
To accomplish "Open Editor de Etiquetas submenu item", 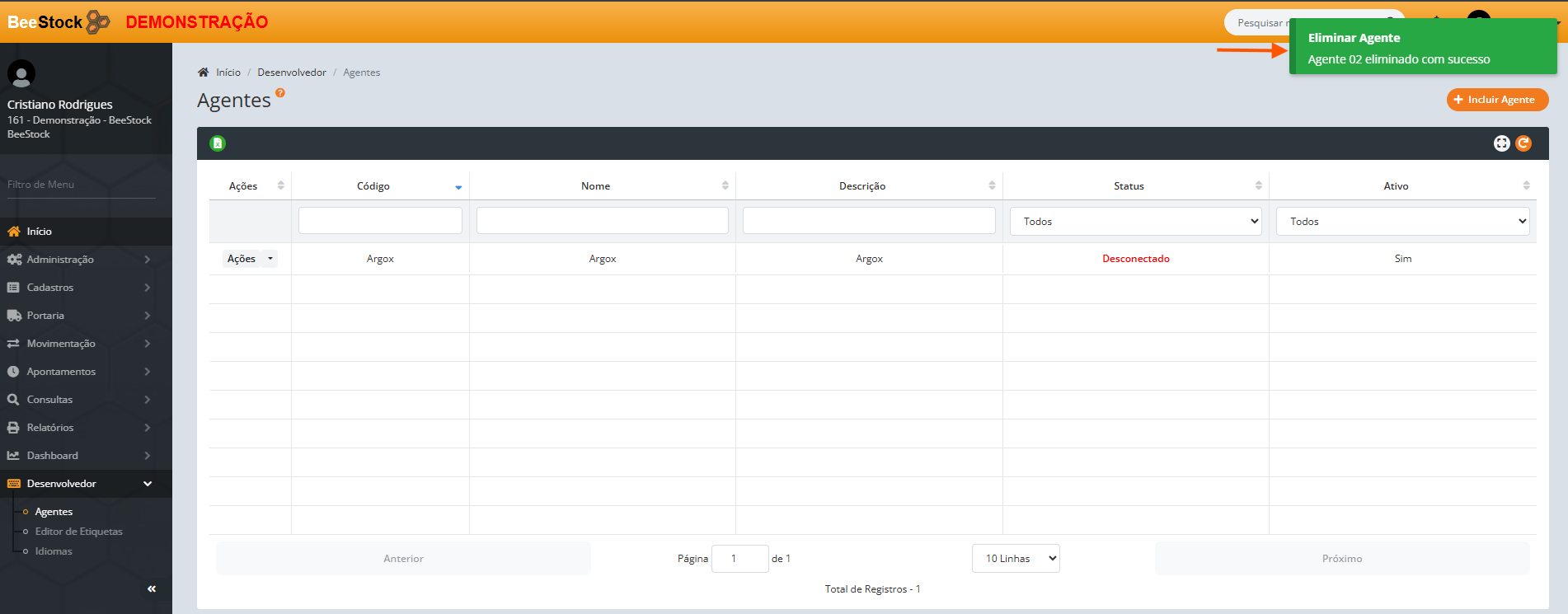I will pyautogui.click(x=78, y=532).
